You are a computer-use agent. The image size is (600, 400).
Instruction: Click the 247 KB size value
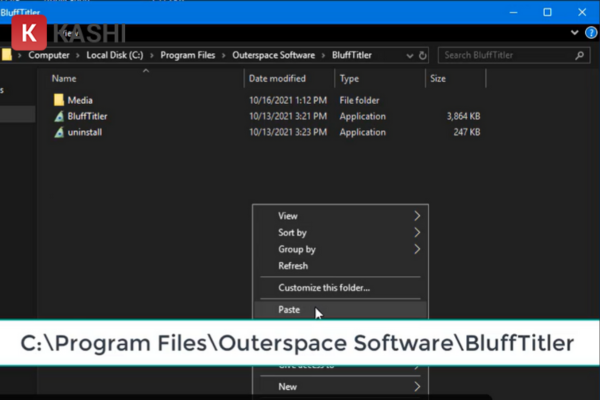click(x=467, y=132)
